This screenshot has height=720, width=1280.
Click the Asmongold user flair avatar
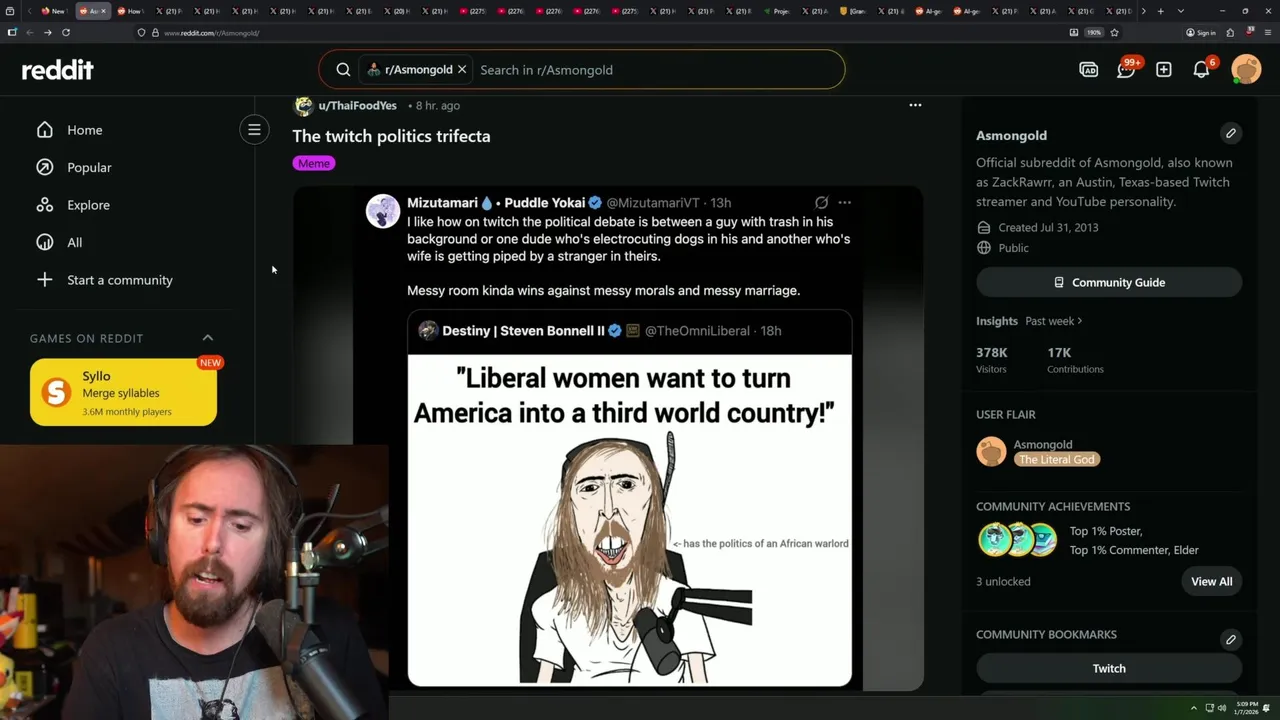click(x=991, y=451)
